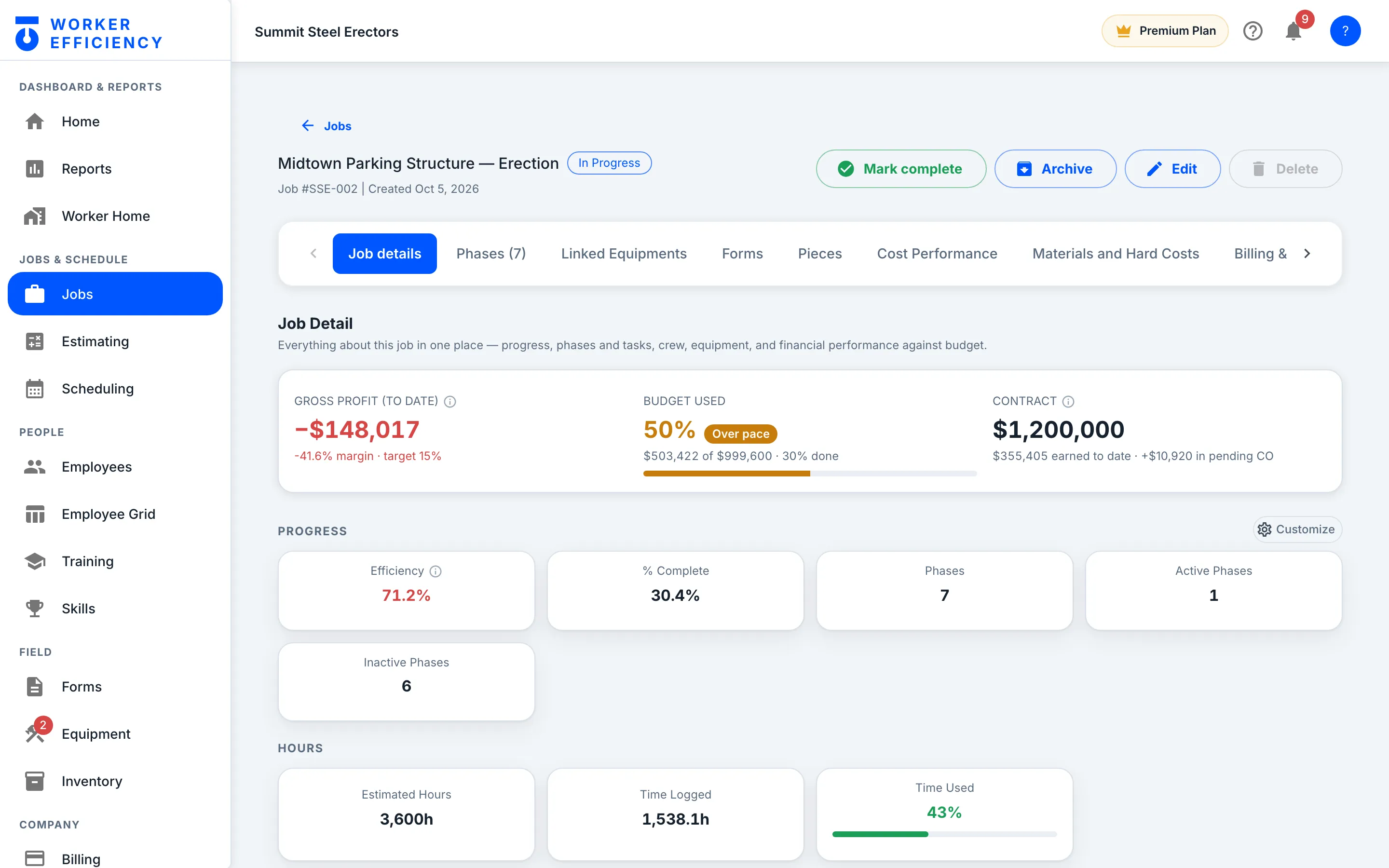Click the user profile avatar
The image size is (1389, 868).
(1345, 31)
